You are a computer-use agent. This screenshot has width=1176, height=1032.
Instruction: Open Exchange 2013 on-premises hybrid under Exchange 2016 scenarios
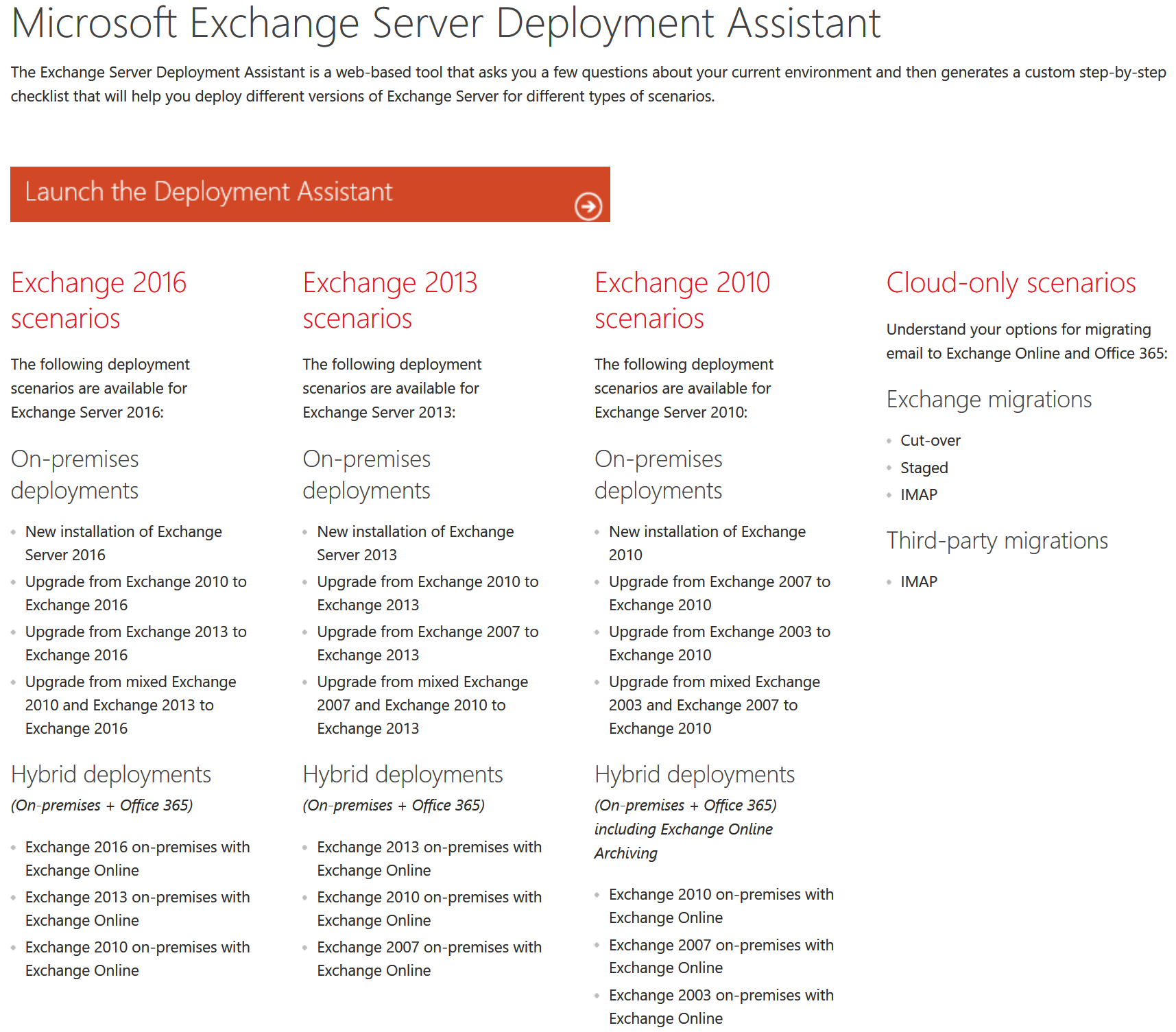tap(138, 909)
